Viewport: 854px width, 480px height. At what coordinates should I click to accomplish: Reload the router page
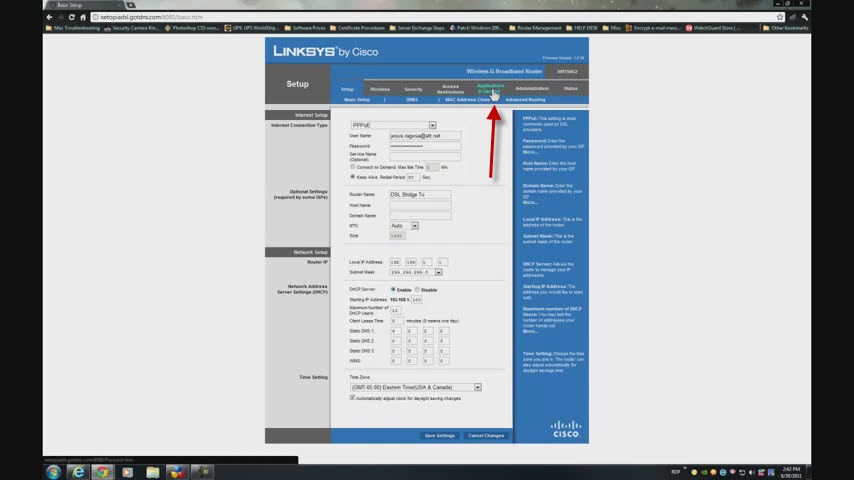click(71, 17)
